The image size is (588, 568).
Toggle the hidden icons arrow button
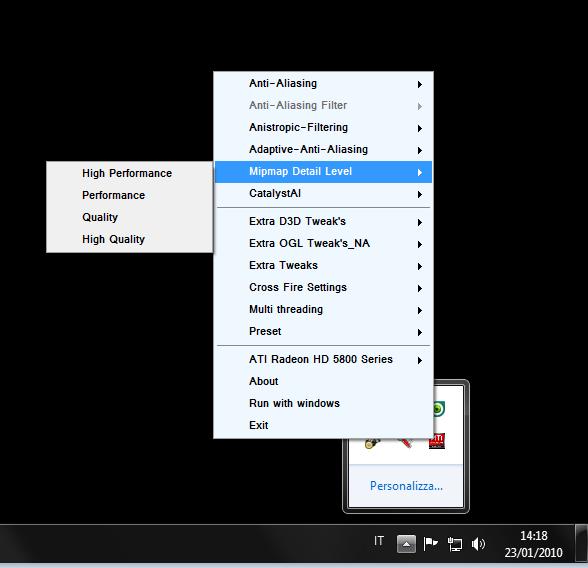(x=406, y=544)
